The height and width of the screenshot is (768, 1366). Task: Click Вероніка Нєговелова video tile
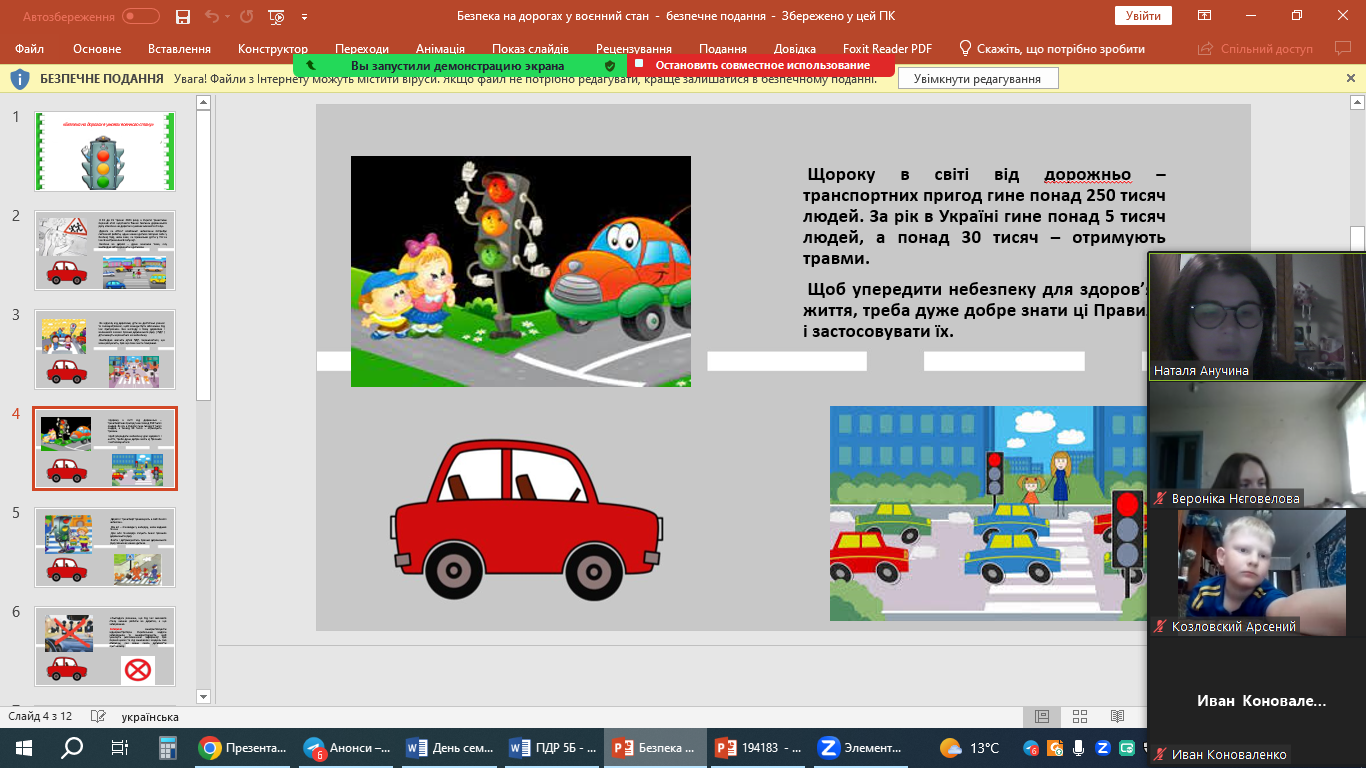tap(1257, 444)
